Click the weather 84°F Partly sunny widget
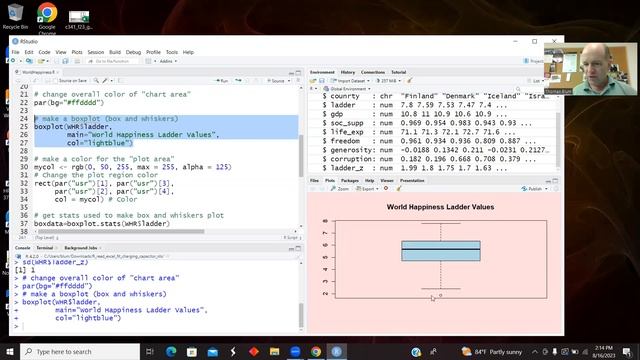The width and height of the screenshot is (640, 360). pos(492,351)
